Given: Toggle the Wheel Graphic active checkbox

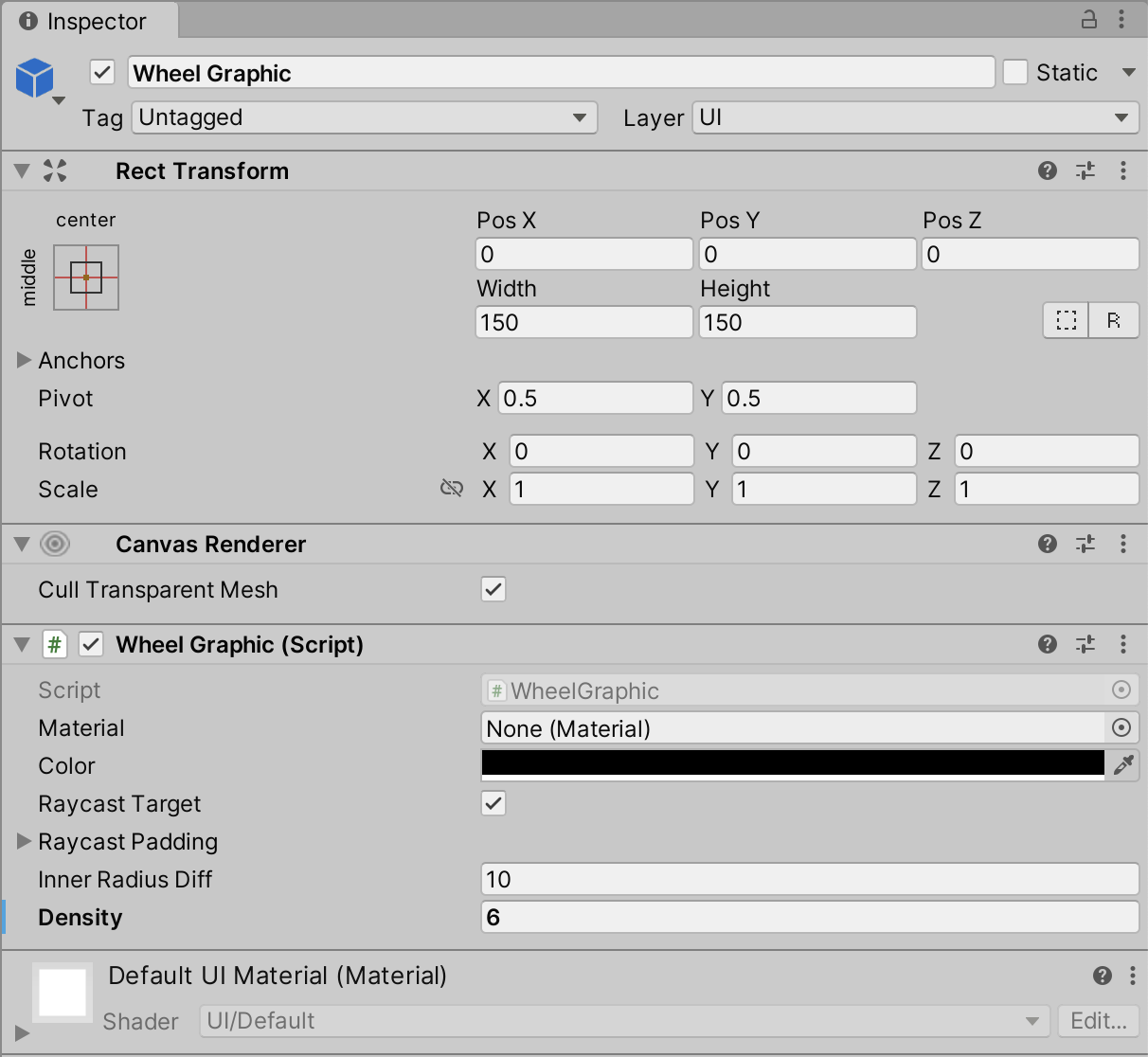Looking at the screenshot, I should point(102,73).
